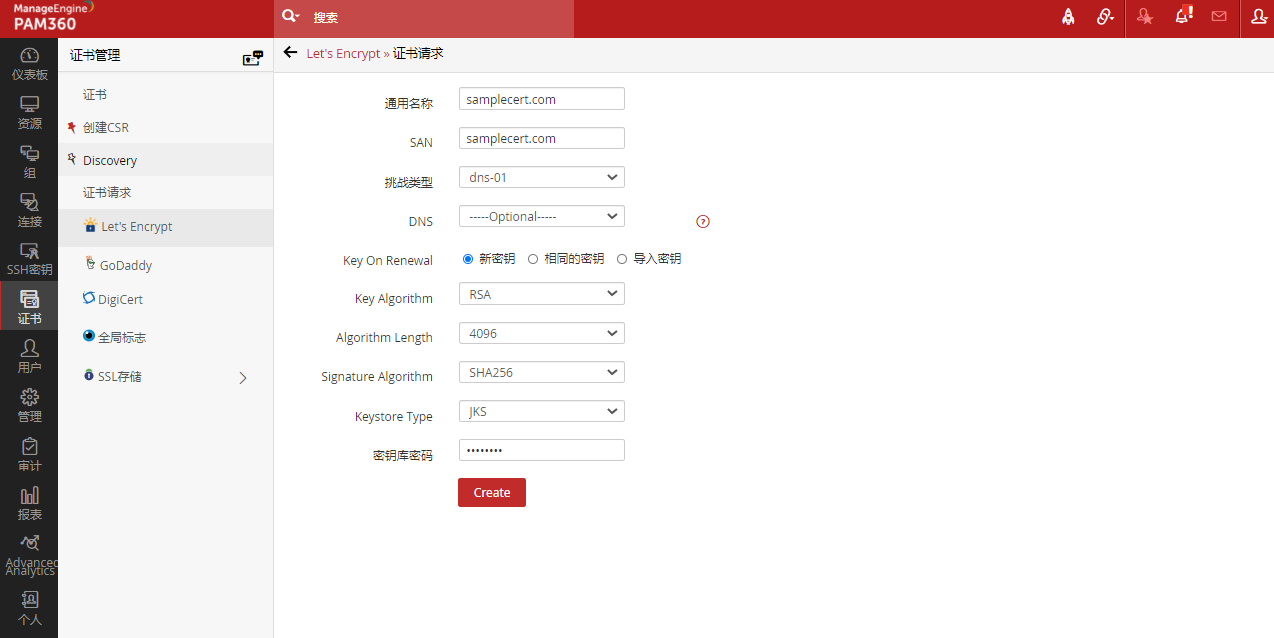The width and height of the screenshot is (1274, 638).
Task: Click the SAN input field
Action: point(542,138)
